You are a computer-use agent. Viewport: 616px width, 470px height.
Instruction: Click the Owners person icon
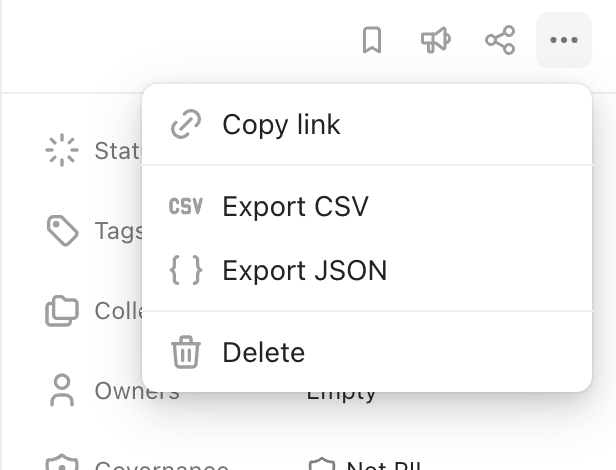tap(62, 390)
